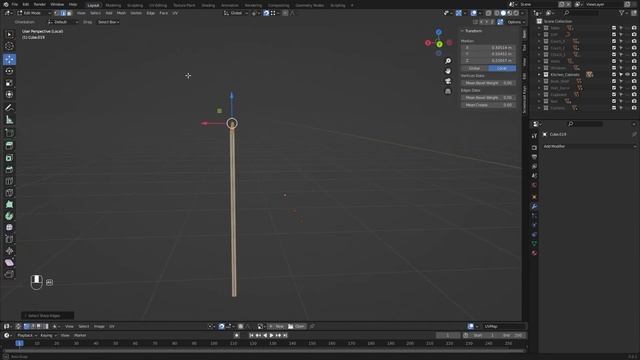Hide the Kitchen_Cabinets collection with eye icon

tap(628, 74)
